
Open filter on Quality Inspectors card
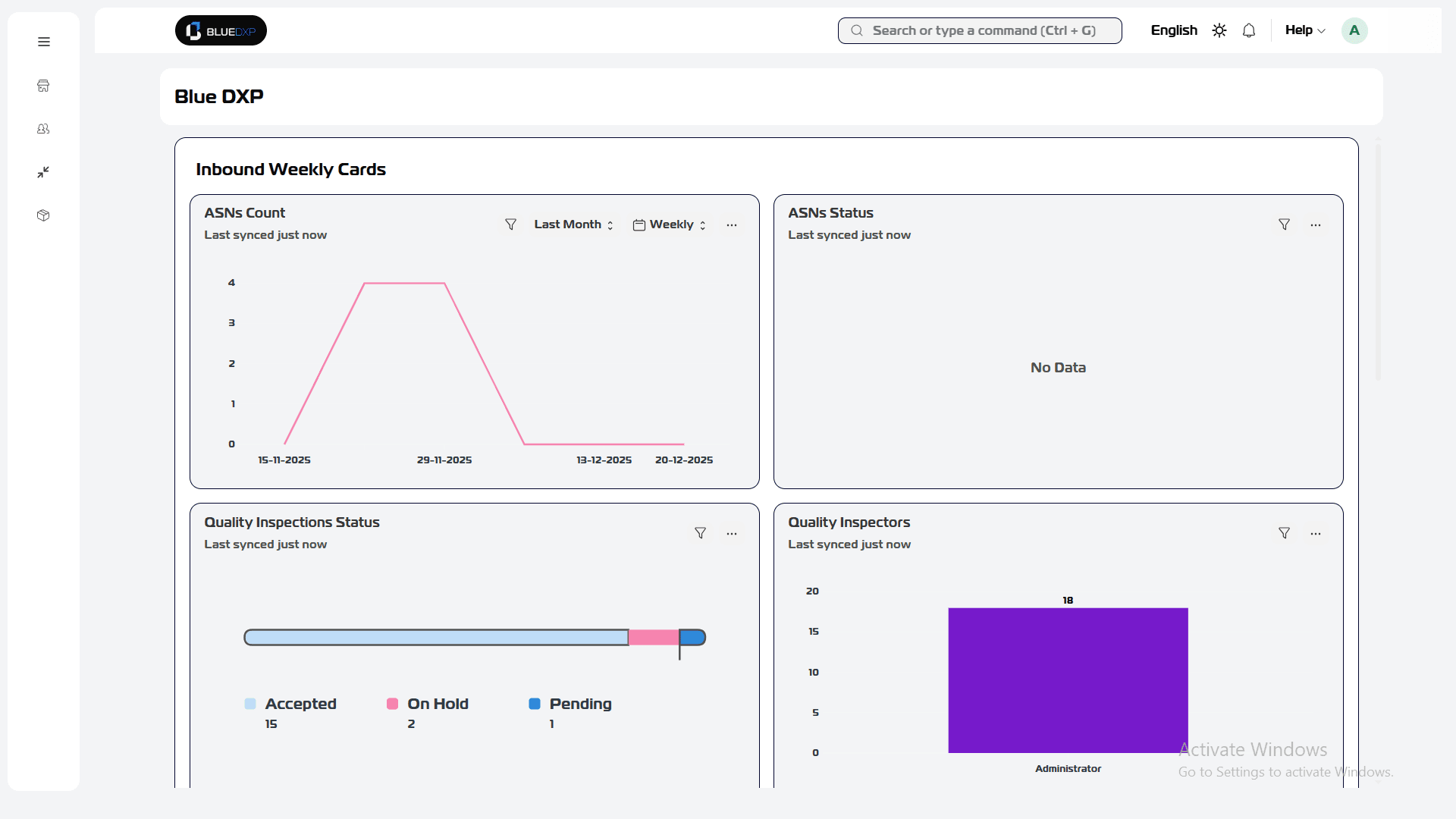tap(1285, 533)
